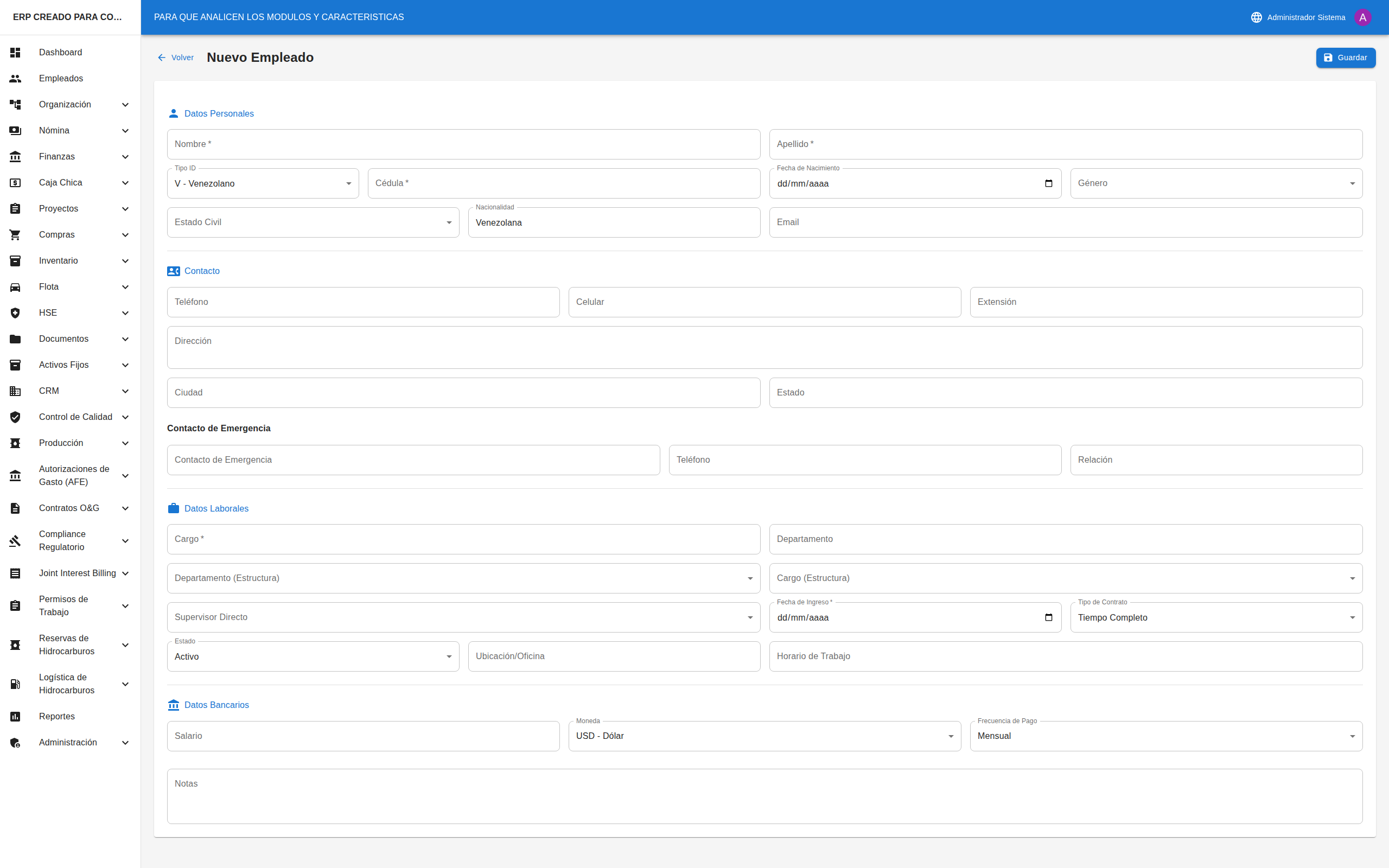Image resolution: width=1389 pixels, height=868 pixels.
Task: Open the Tipo ID dropdown
Action: click(x=263, y=184)
